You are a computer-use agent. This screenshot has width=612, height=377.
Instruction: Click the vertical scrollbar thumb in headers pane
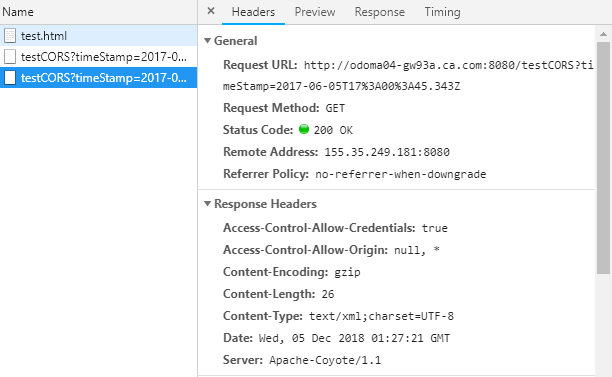603,158
